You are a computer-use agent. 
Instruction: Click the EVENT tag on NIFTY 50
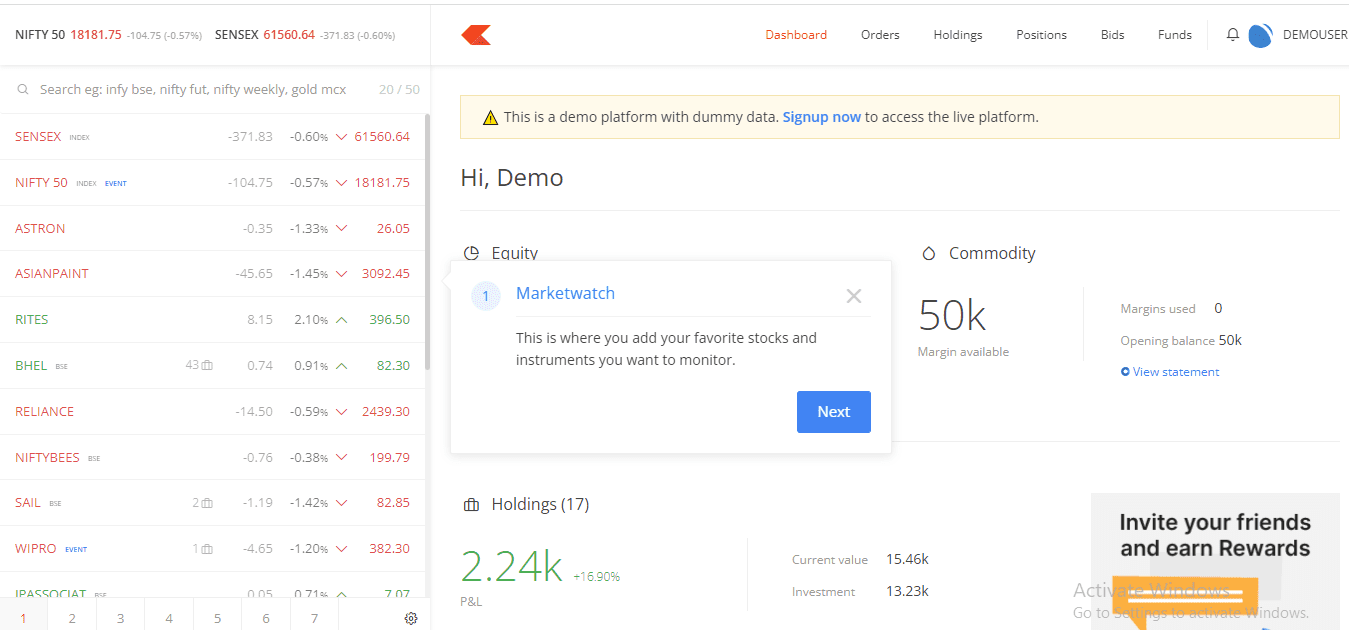(x=116, y=184)
